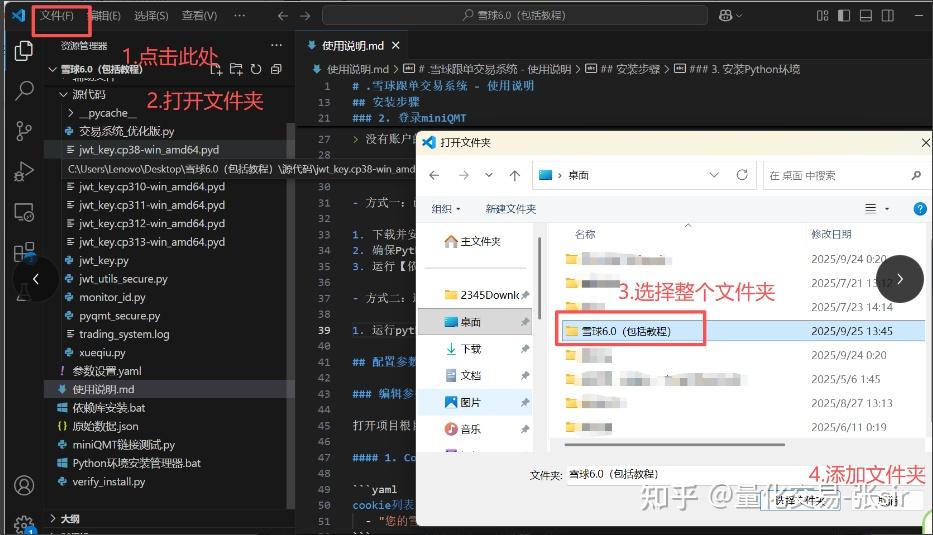This screenshot has width=933, height=535.
Task: Click forward arrow in Open Folder dialog
Action: pyautogui.click(x=464, y=175)
